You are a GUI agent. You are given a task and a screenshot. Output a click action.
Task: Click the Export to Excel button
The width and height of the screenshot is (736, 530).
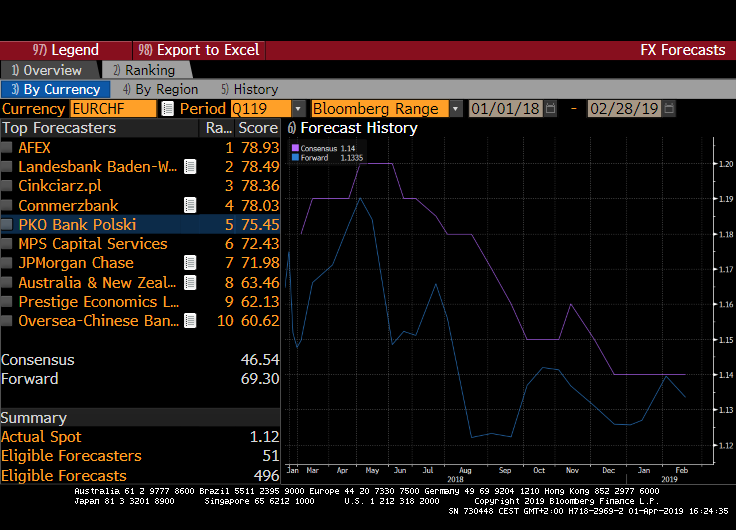click(x=198, y=50)
